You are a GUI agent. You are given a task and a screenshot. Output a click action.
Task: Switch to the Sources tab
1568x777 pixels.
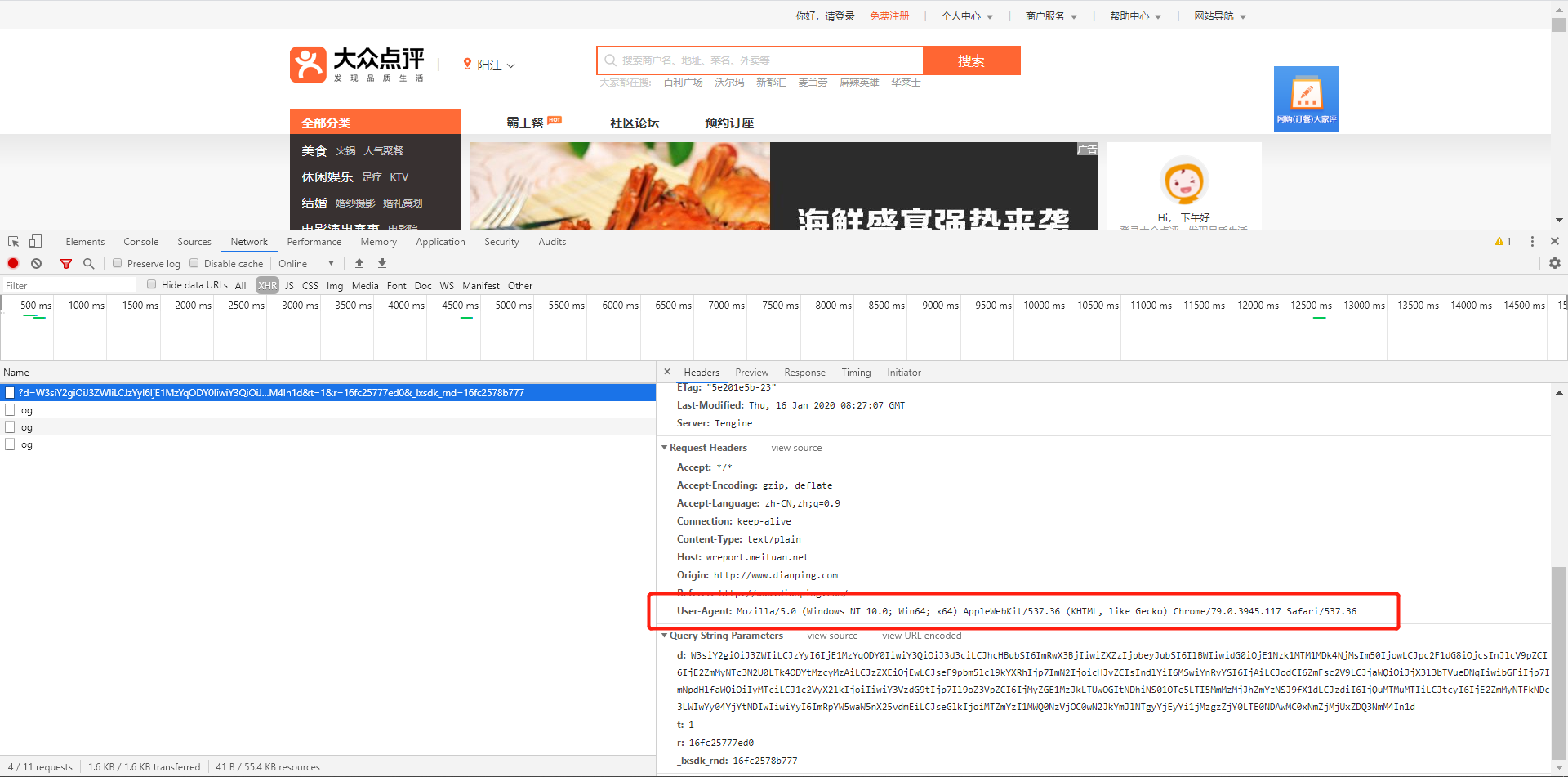[x=194, y=242]
